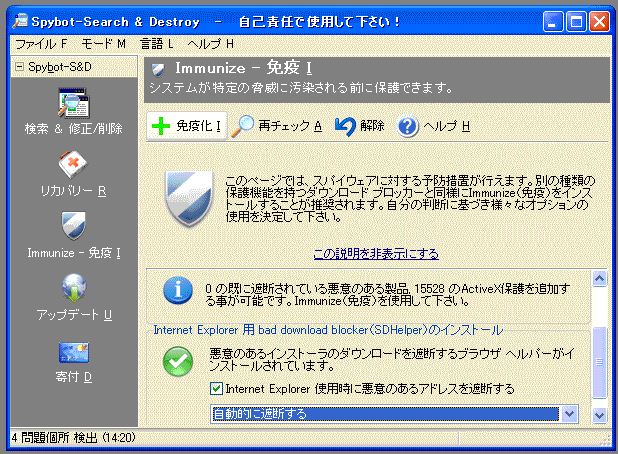
Task: Select the 自動的に遮断する combo box field
Action: [394, 414]
